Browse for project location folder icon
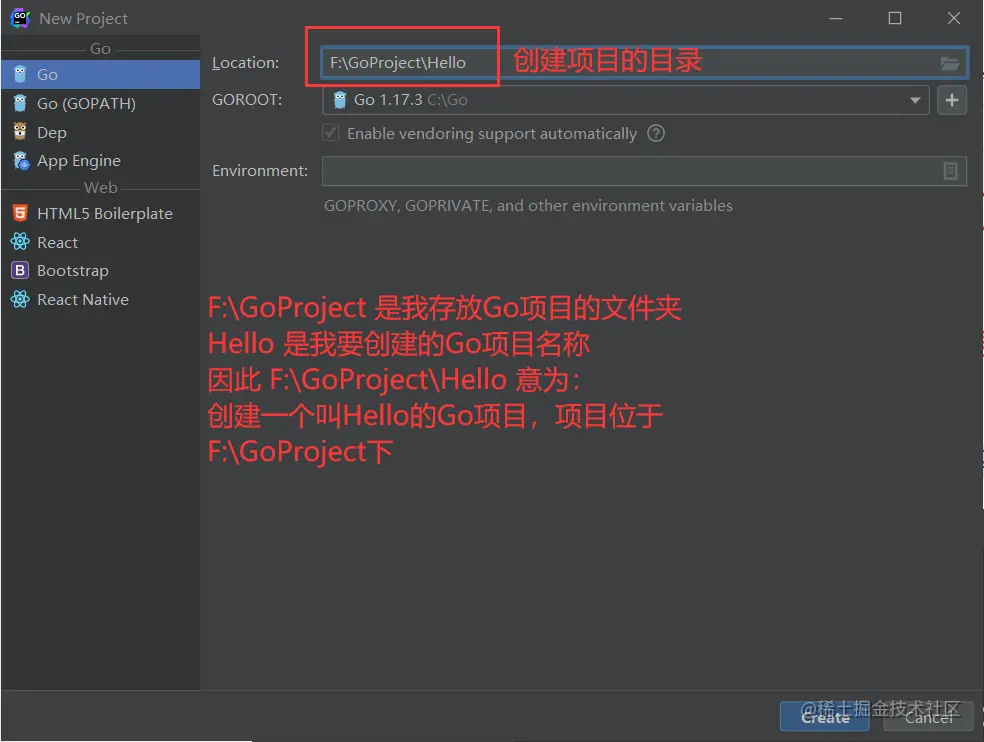This screenshot has height=742, width=984. [949, 63]
